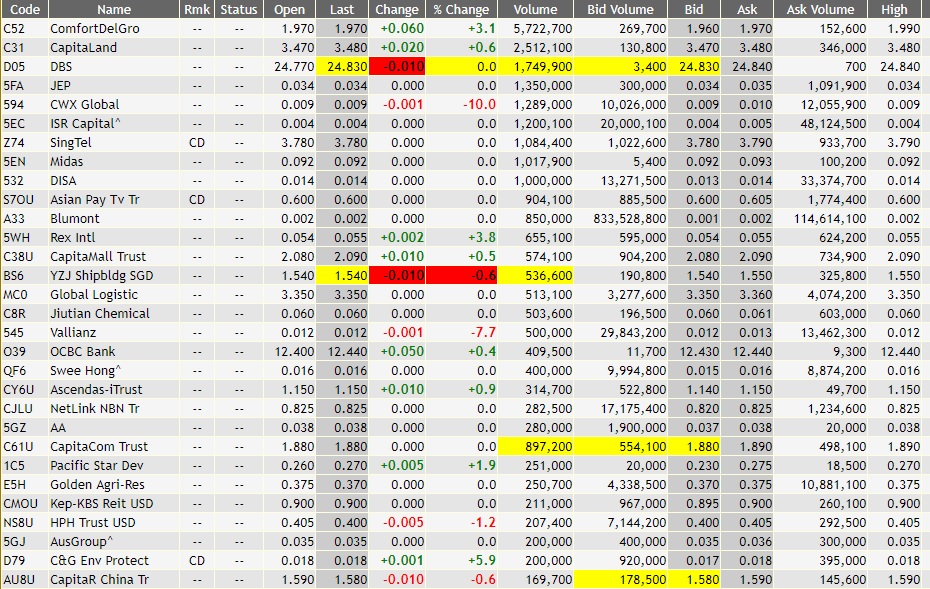Click Rex Intl change +0.002
Viewport: 930px width, 589px height.
coord(402,237)
